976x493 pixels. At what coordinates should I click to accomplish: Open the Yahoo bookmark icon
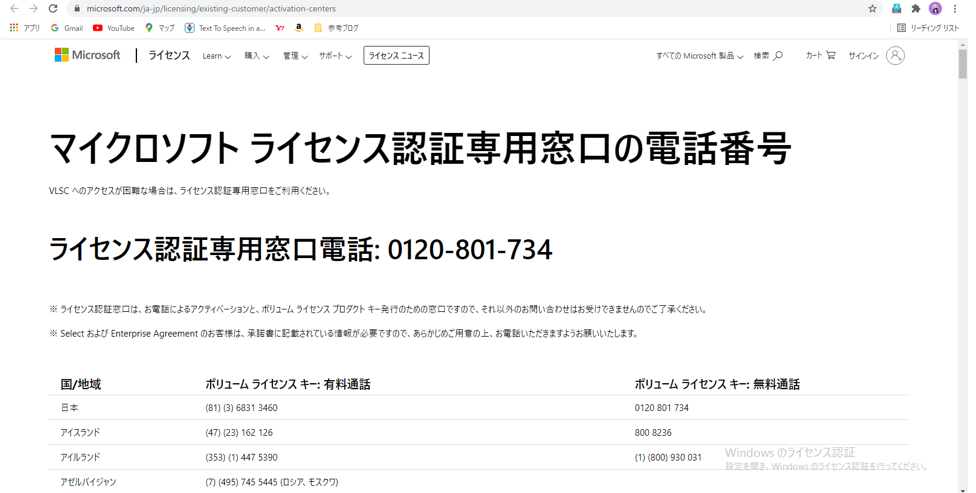coord(280,28)
